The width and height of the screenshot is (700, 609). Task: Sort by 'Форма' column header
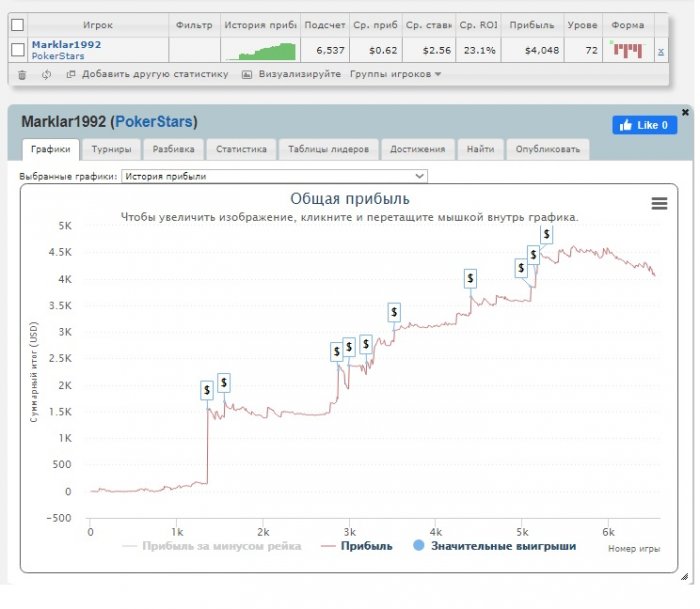click(x=628, y=25)
